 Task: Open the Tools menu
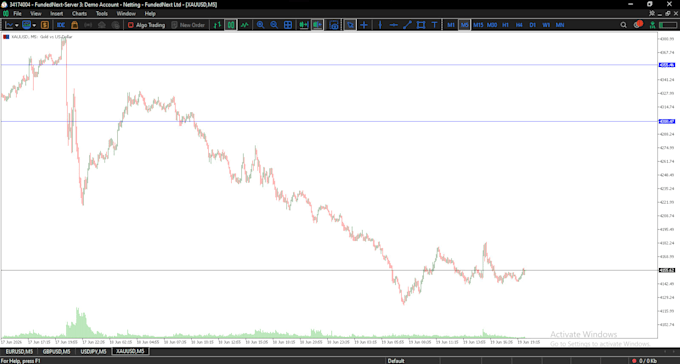point(101,13)
